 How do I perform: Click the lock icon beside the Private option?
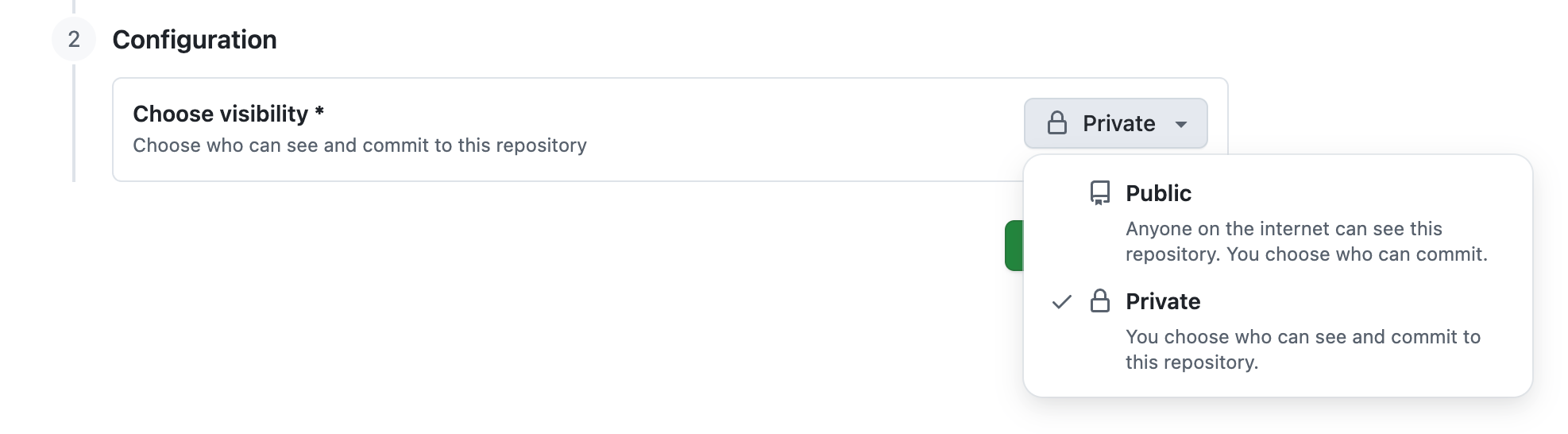point(1099,301)
